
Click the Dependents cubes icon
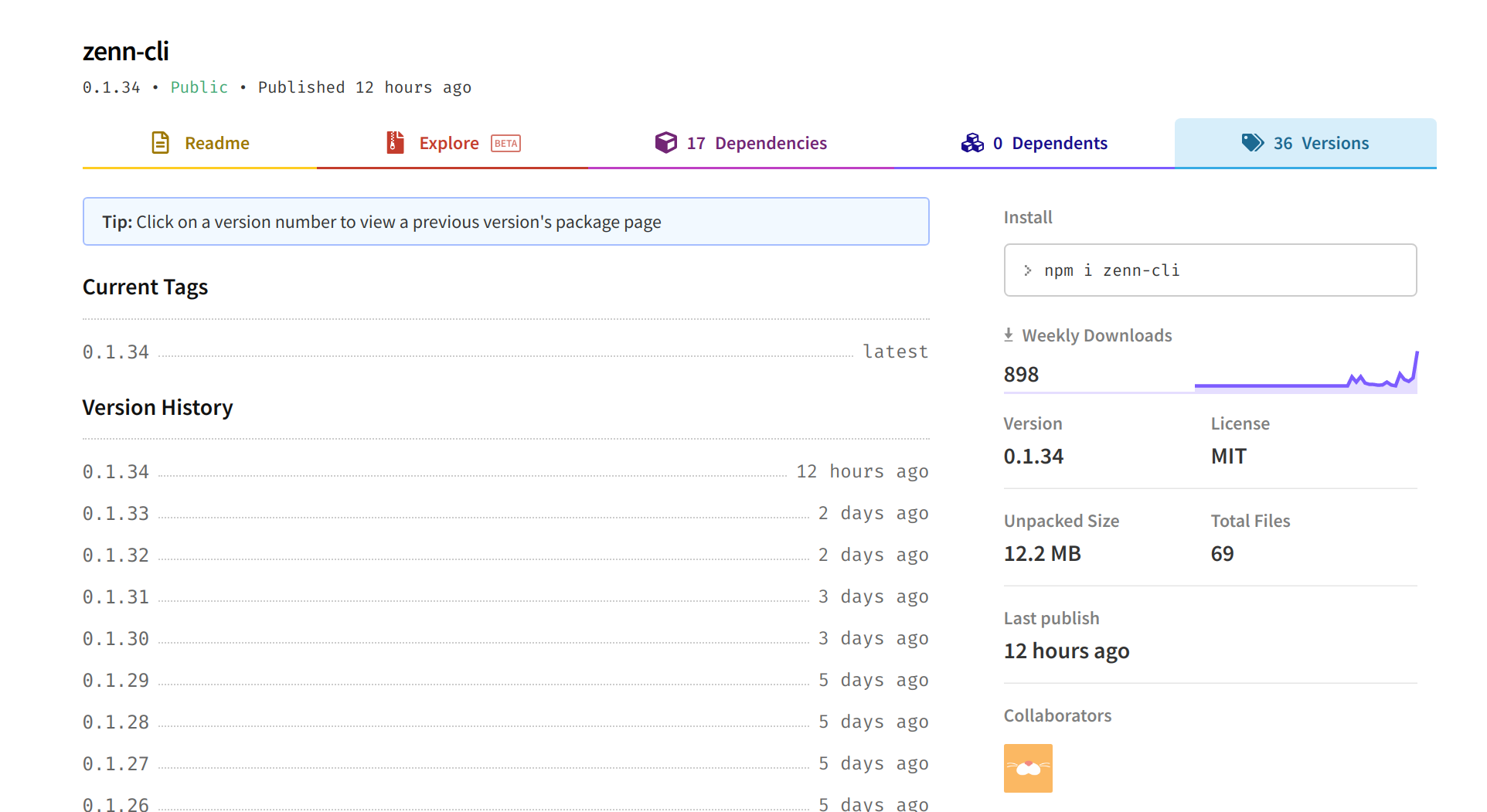[972, 143]
